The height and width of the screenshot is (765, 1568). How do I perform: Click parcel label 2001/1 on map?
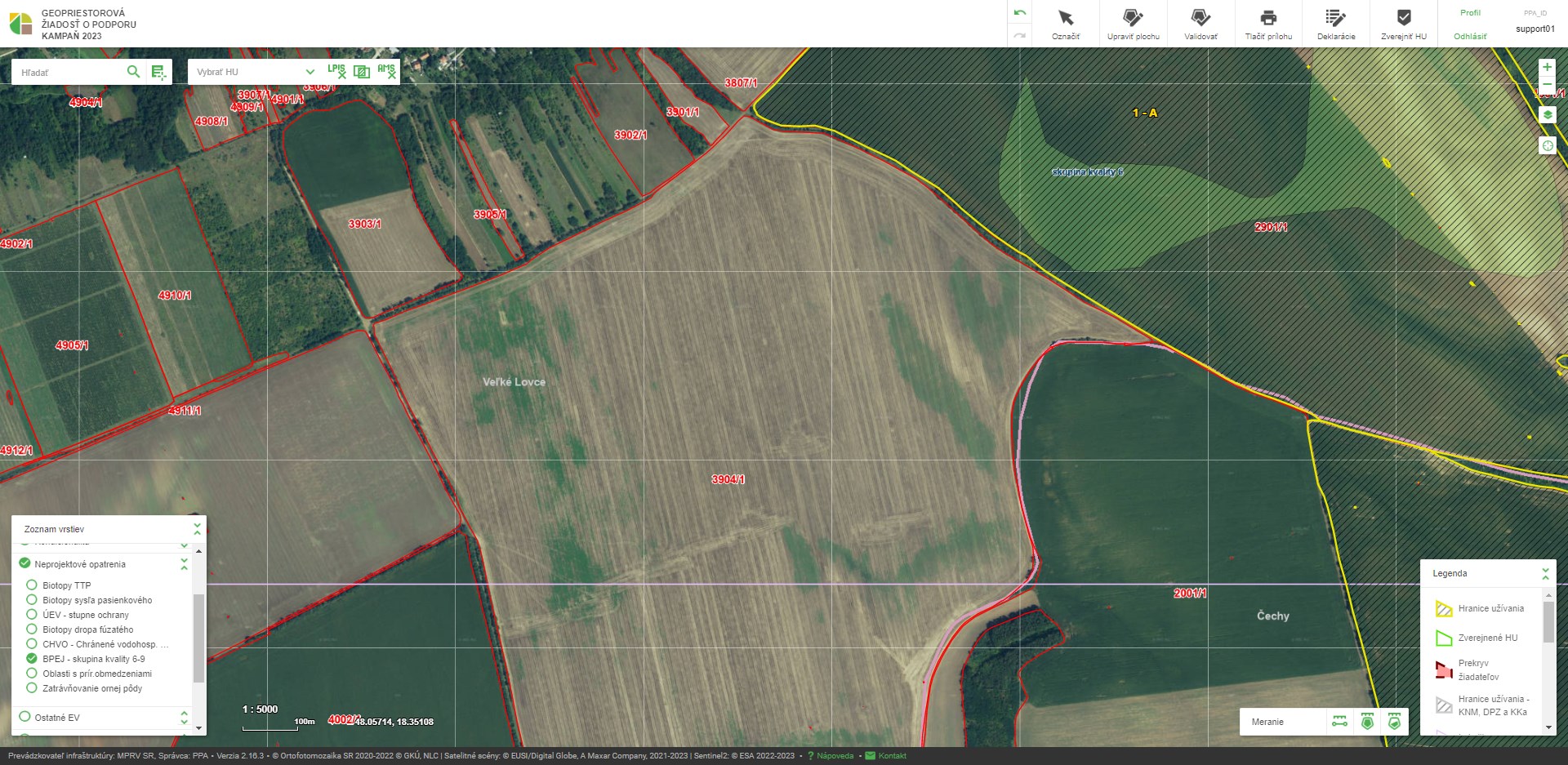pyautogui.click(x=1190, y=594)
